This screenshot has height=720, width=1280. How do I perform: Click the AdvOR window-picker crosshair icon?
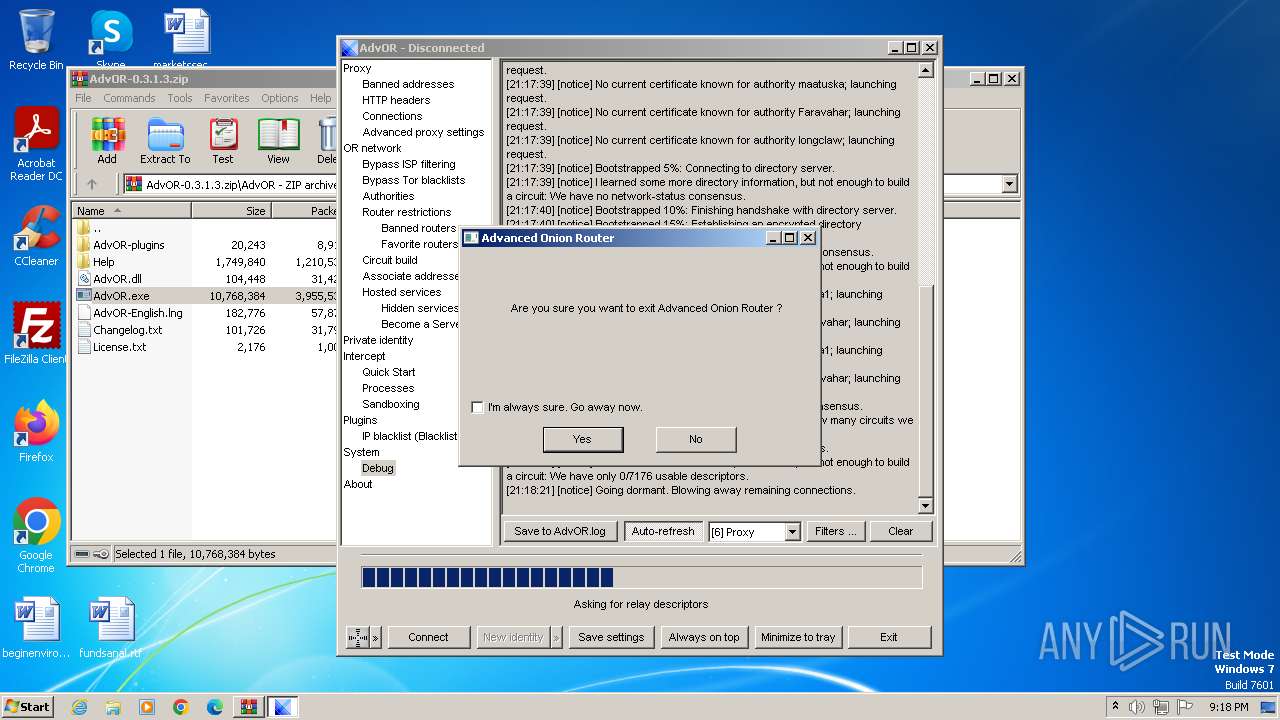pos(358,637)
